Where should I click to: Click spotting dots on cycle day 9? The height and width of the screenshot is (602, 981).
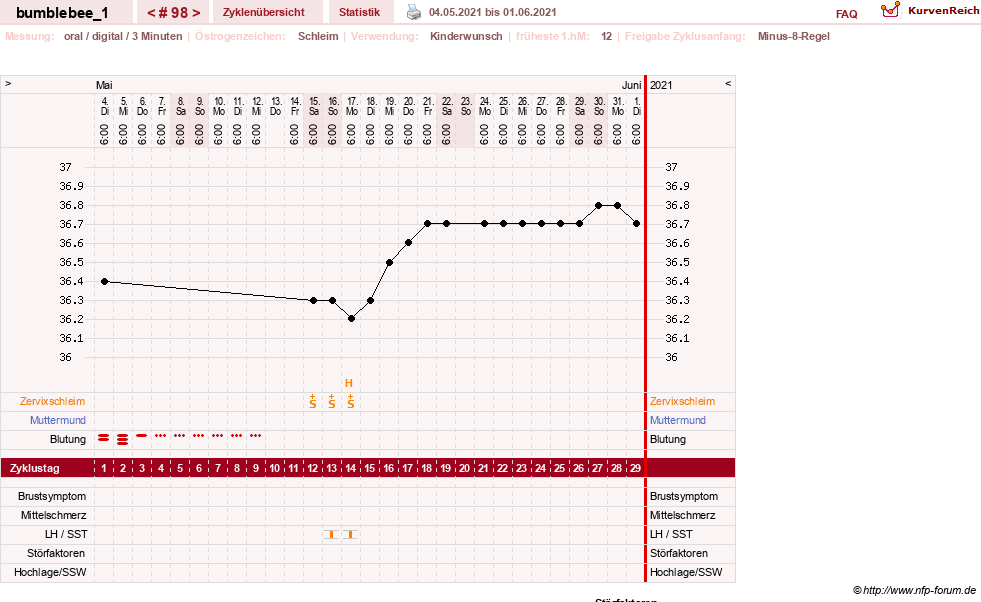[255, 435]
